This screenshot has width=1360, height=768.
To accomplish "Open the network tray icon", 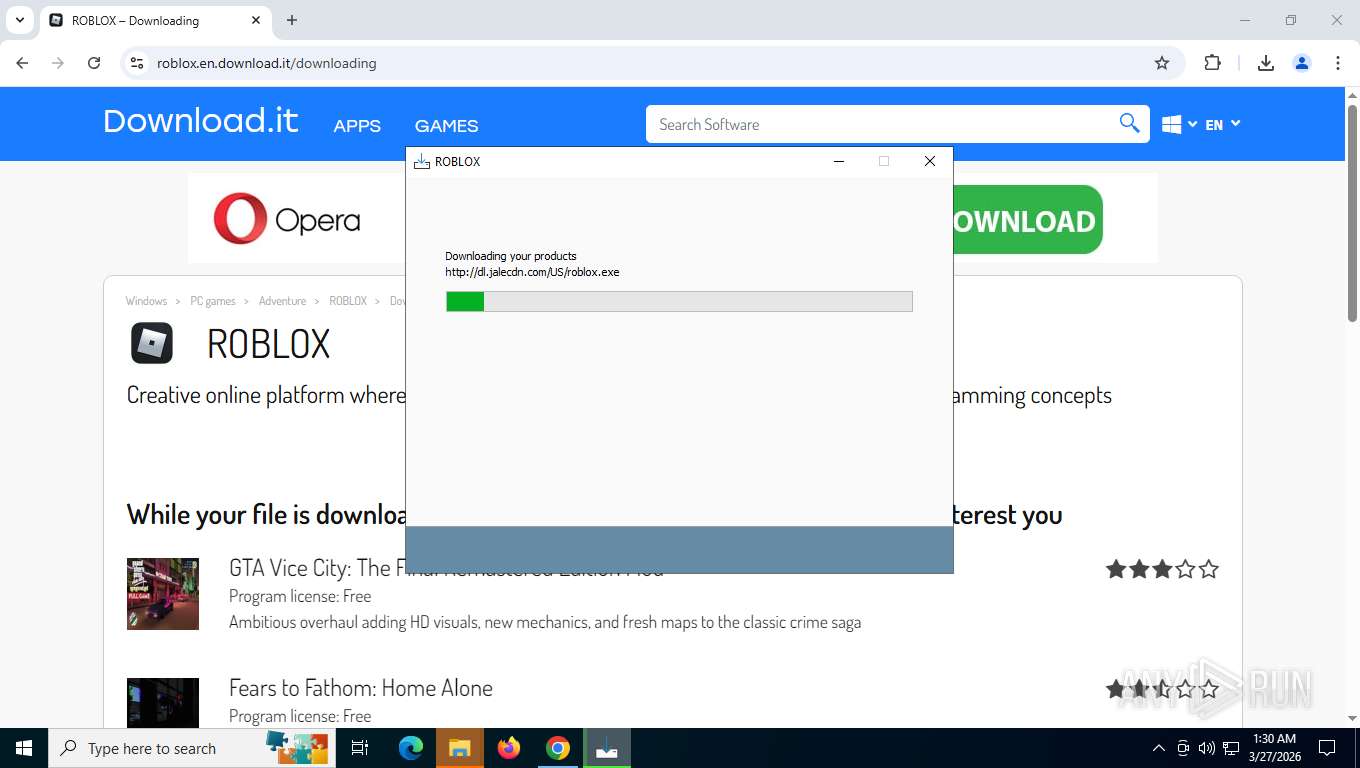I will tap(1231, 748).
